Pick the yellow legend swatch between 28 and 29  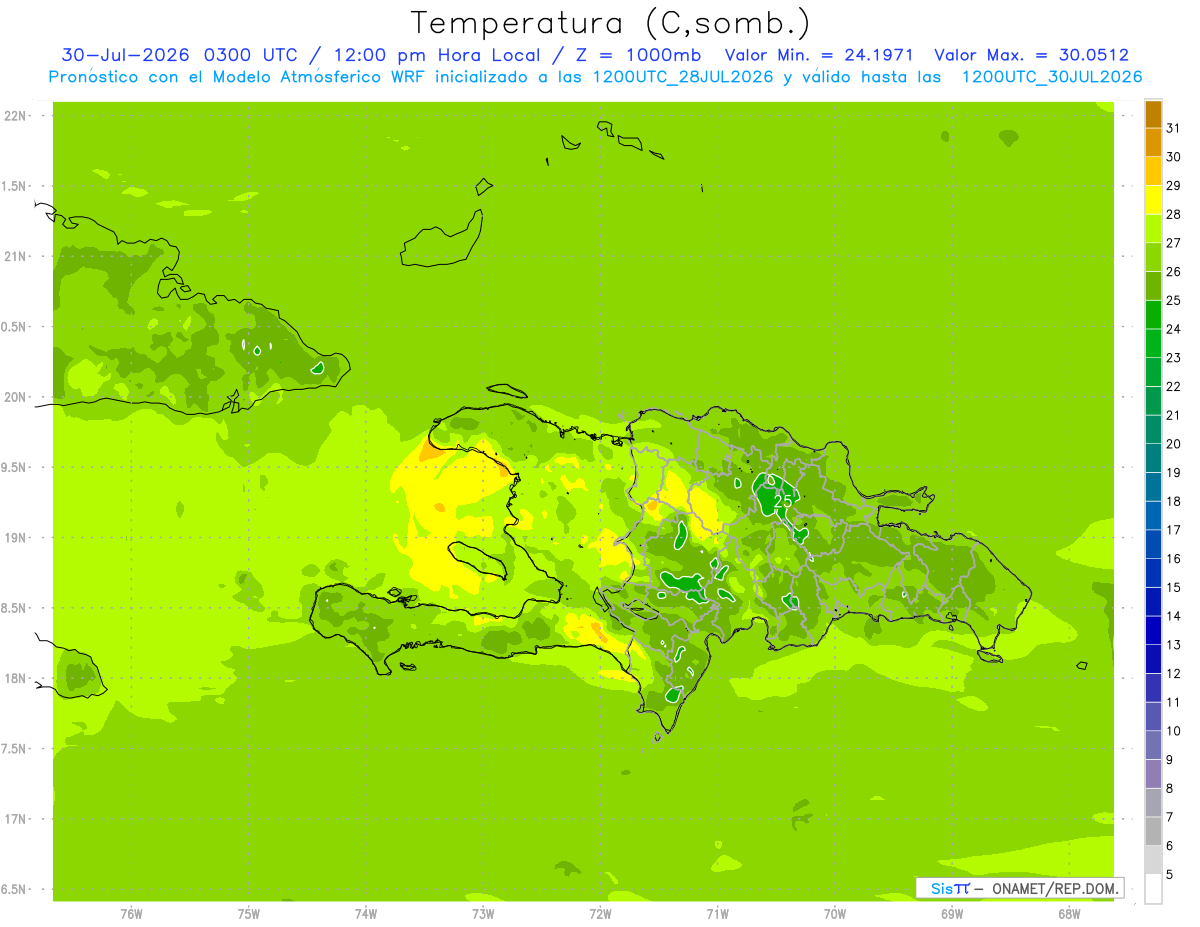click(1153, 200)
